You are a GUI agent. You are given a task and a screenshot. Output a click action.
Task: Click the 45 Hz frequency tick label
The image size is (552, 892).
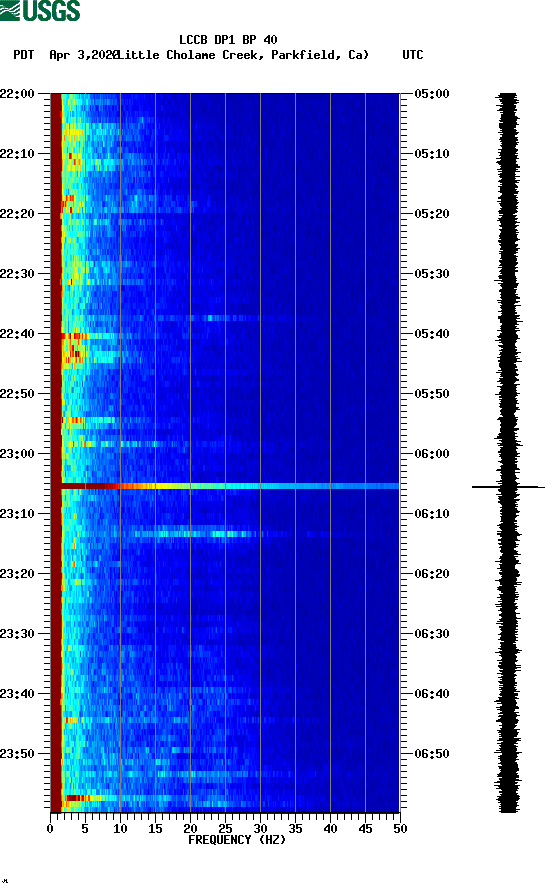tap(365, 829)
